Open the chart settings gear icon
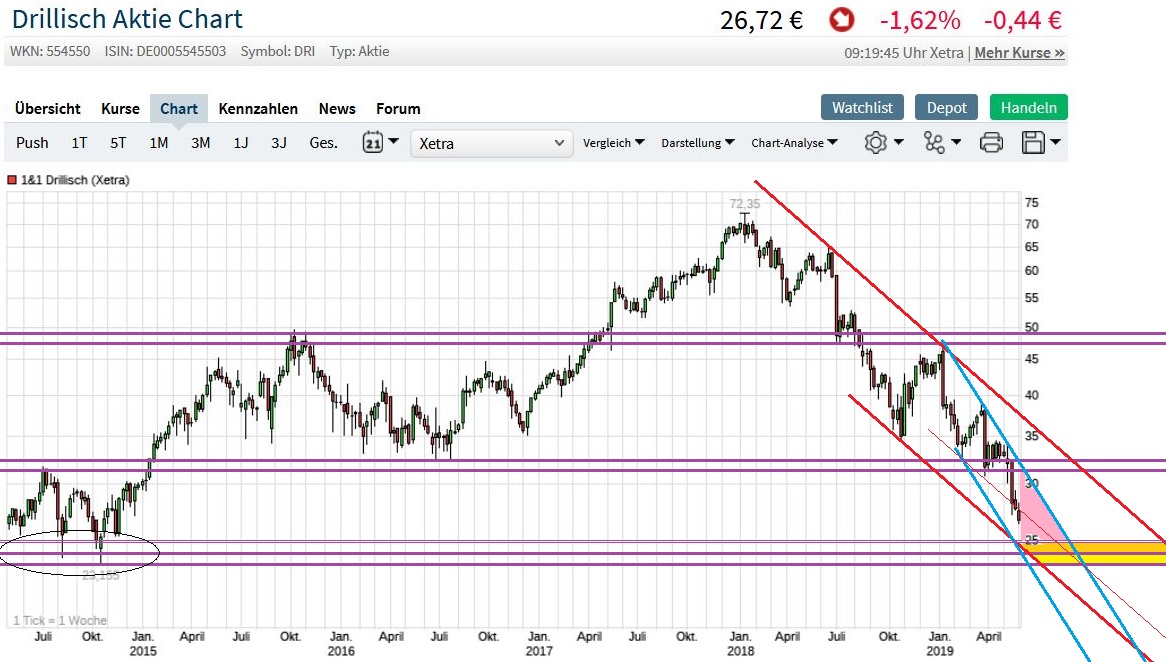The image size is (1166, 668). [875, 142]
